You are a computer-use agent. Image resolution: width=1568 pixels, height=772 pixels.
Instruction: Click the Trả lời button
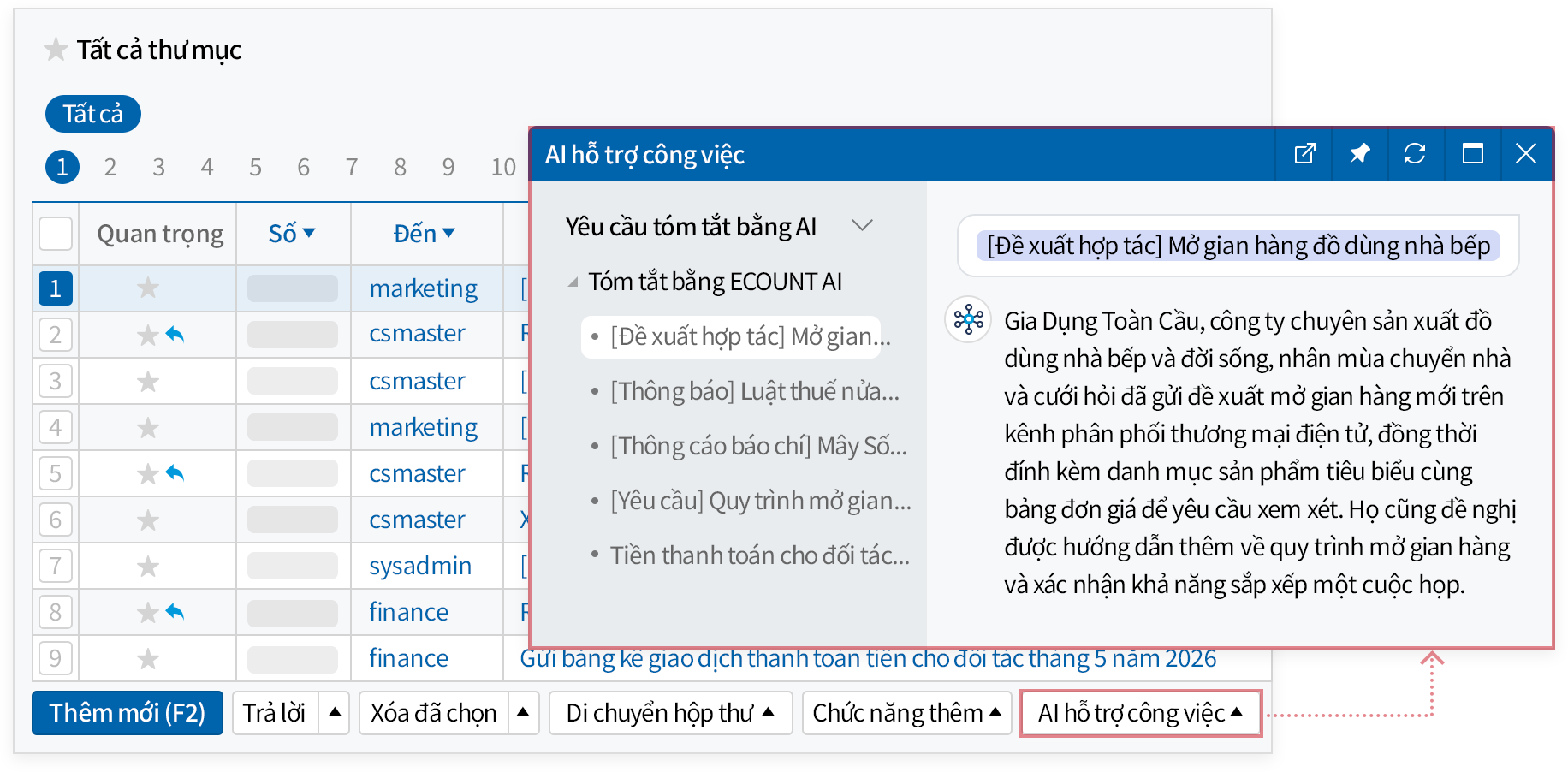tap(275, 712)
